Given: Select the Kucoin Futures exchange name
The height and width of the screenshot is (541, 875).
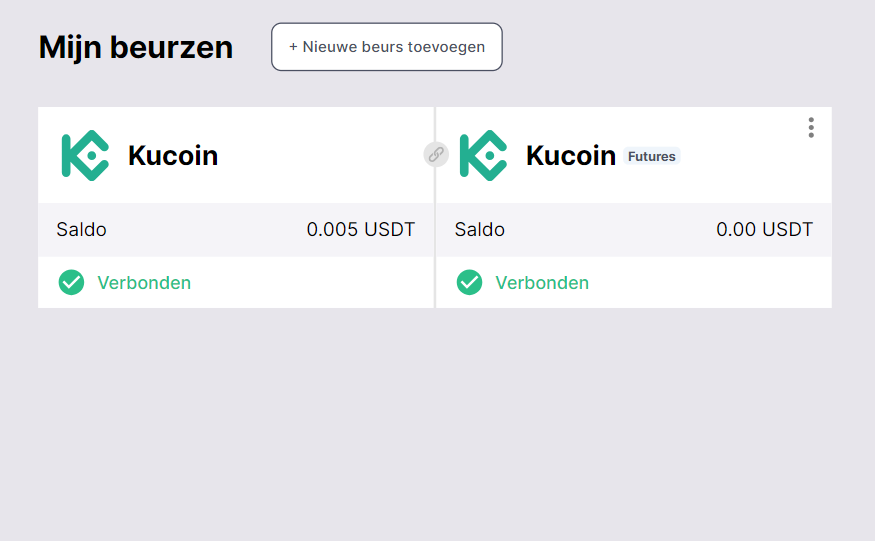Looking at the screenshot, I should click(571, 156).
